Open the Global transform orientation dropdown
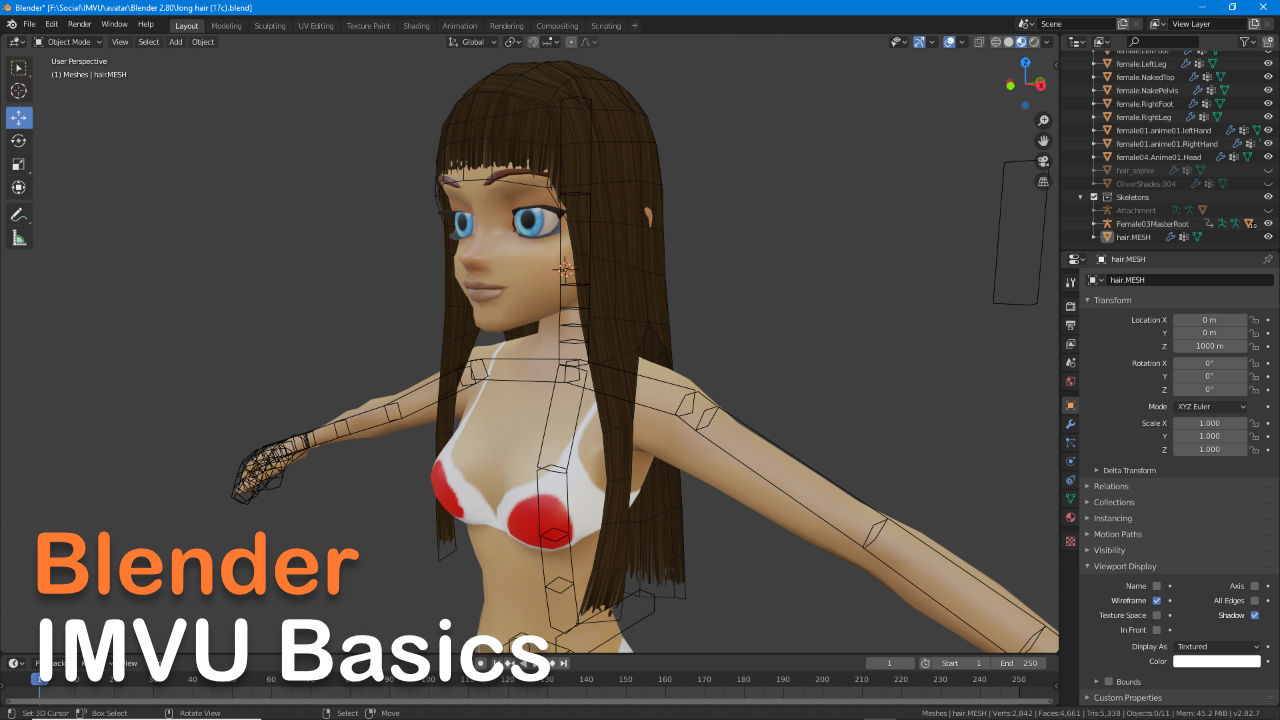The height and width of the screenshot is (720, 1280). coord(470,42)
